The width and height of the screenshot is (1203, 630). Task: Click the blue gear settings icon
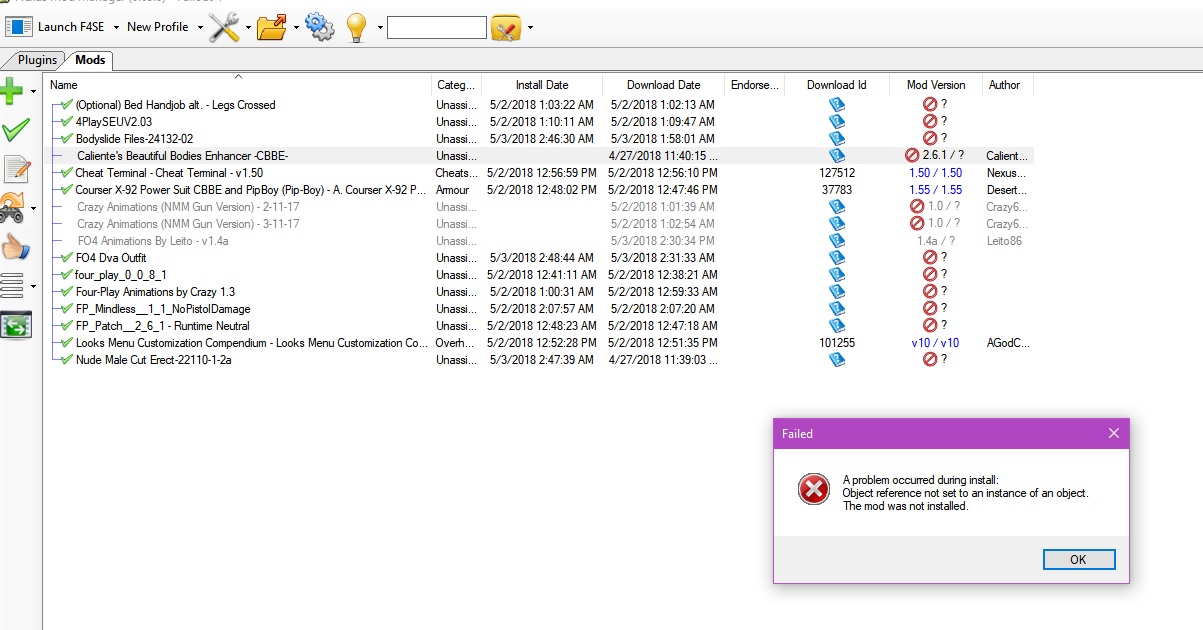(320, 27)
